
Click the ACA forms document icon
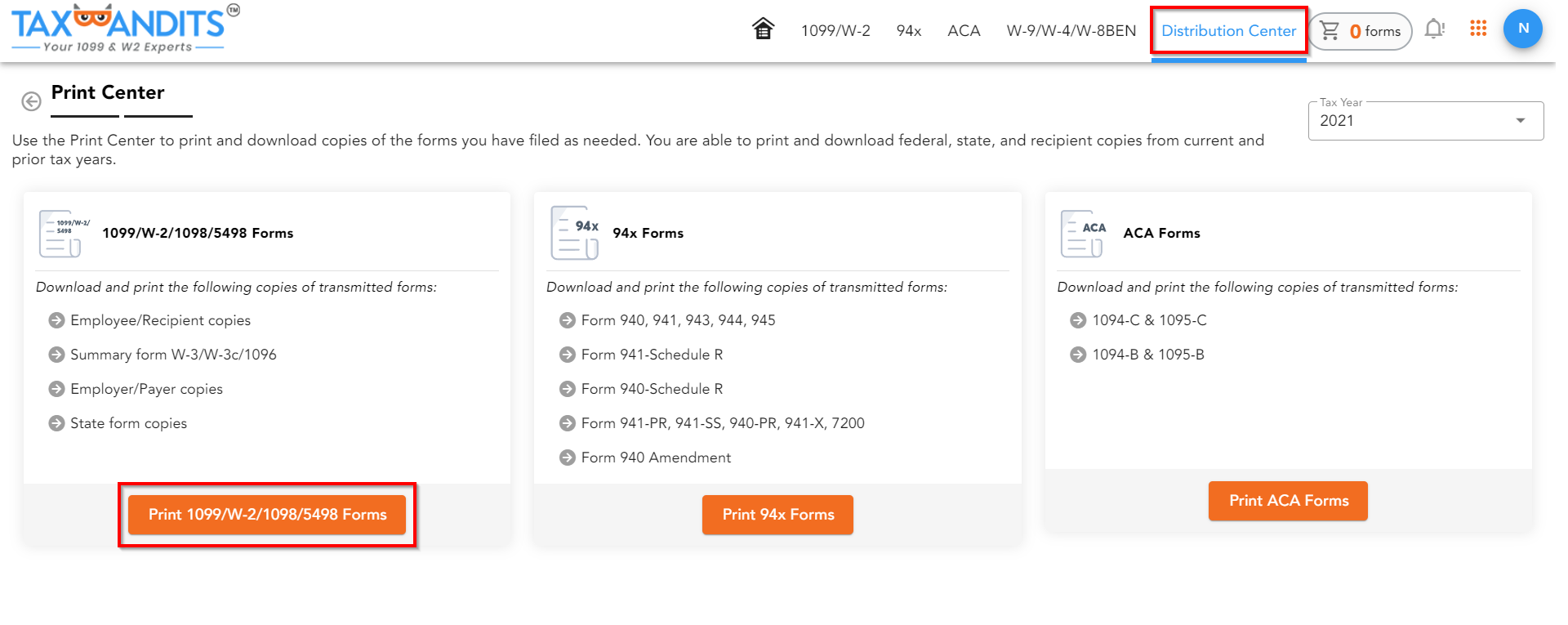pyautogui.click(x=1084, y=233)
